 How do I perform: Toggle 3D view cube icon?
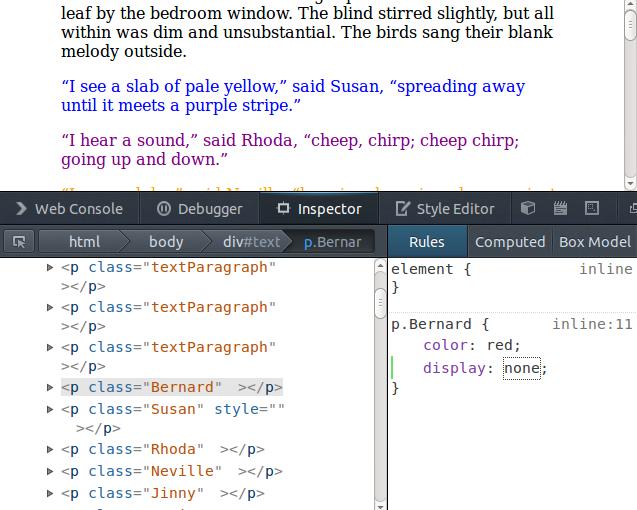pyautogui.click(x=528, y=208)
